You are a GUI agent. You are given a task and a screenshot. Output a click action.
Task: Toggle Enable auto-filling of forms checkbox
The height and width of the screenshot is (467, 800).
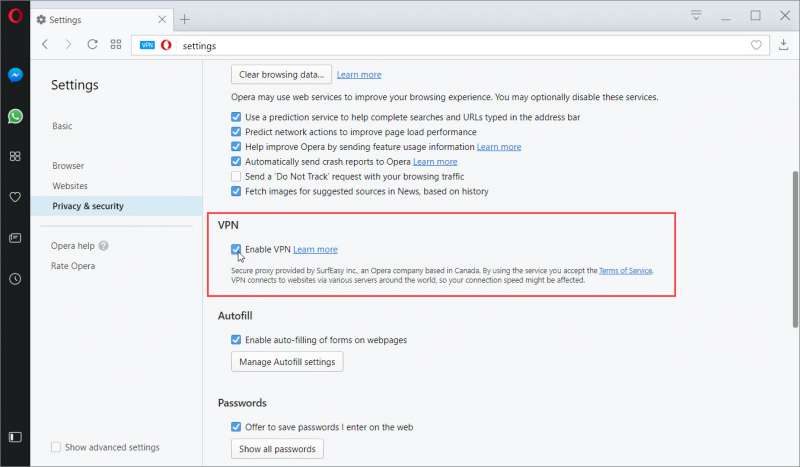pos(236,339)
